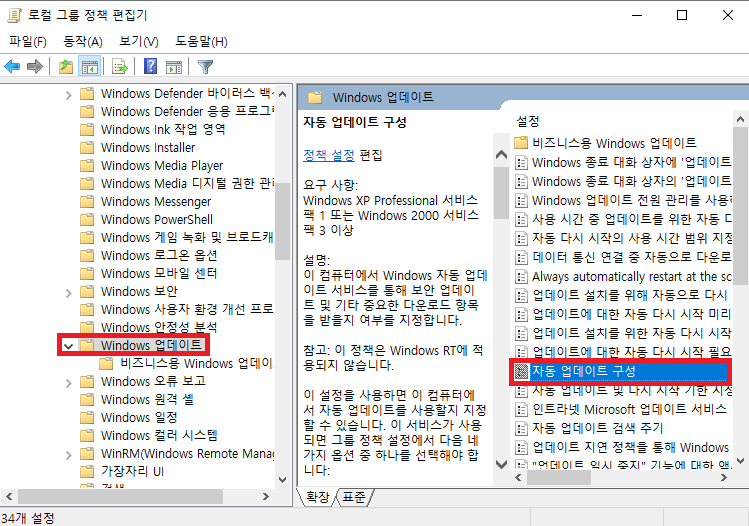749x526 pixels.
Task: Click the 정책 설정 link
Action: click(329, 155)
